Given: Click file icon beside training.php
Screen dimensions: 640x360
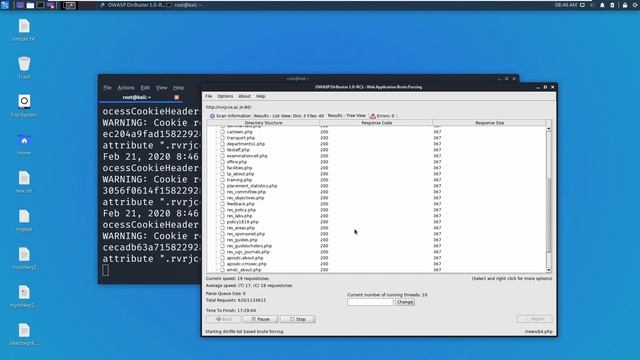Looking at the screenshot, I should pyautogui.click(x=222, y=180).
